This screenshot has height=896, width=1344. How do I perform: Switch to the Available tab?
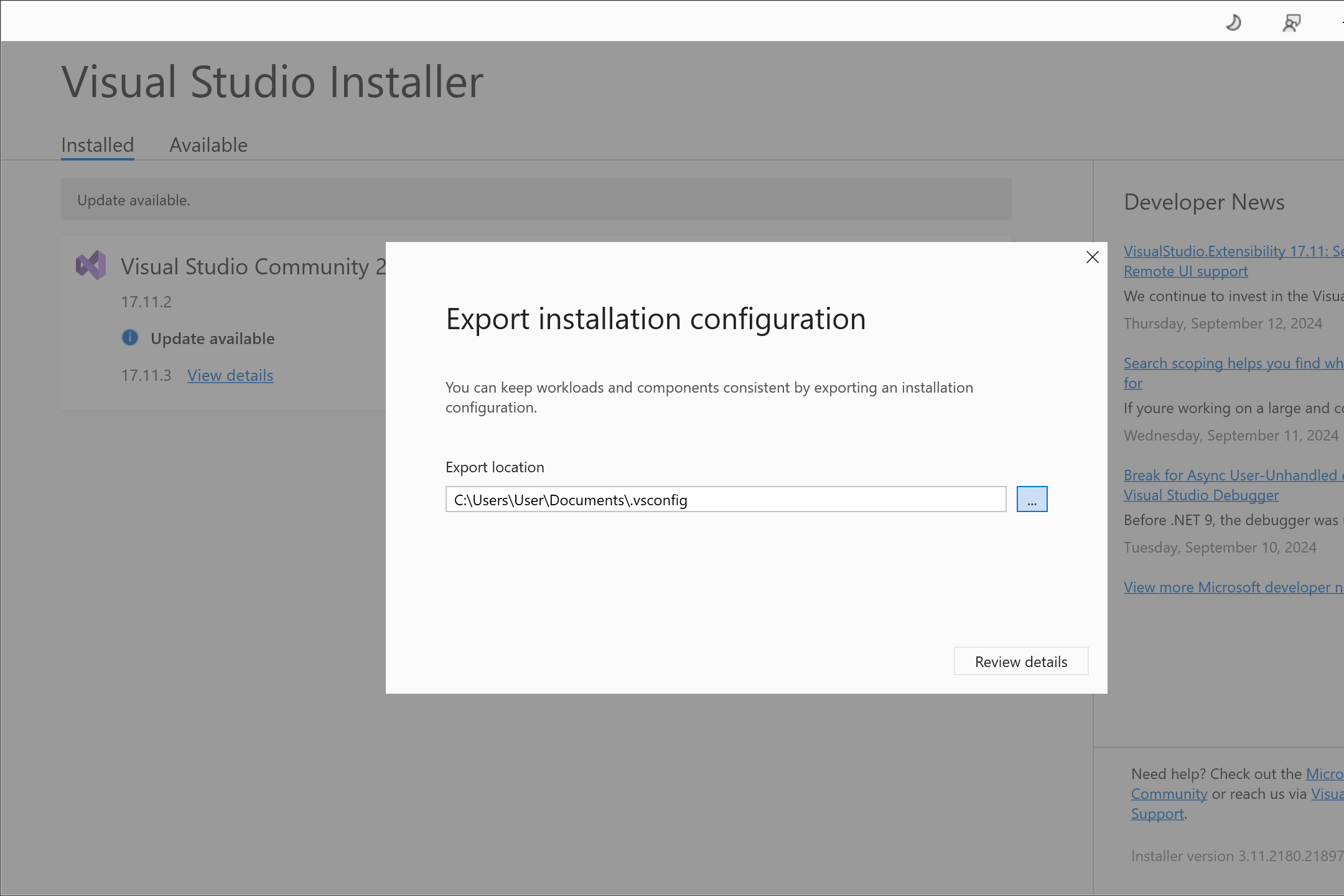point(208,145)
